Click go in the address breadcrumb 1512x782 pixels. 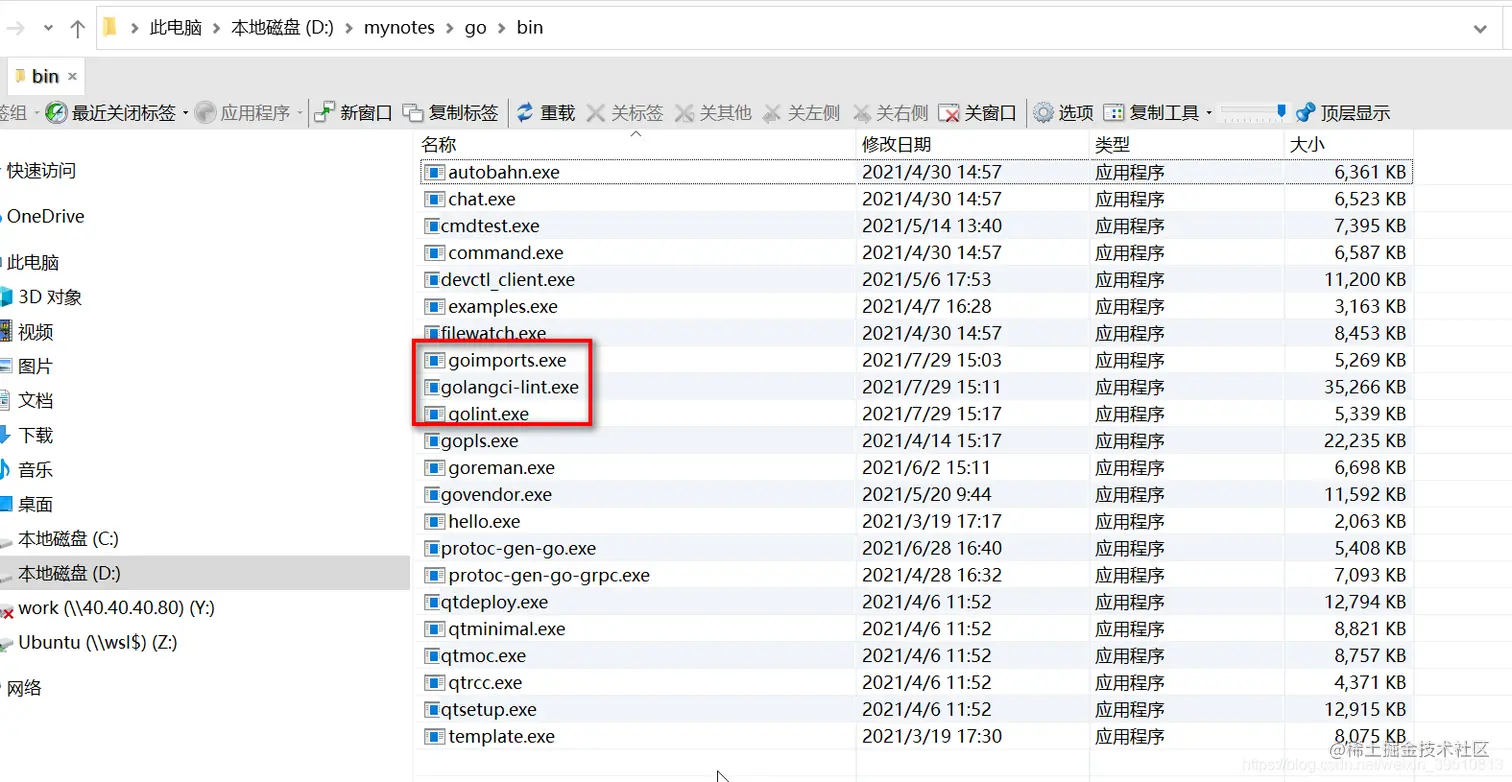pyautogui.click(x=476, y=28)
